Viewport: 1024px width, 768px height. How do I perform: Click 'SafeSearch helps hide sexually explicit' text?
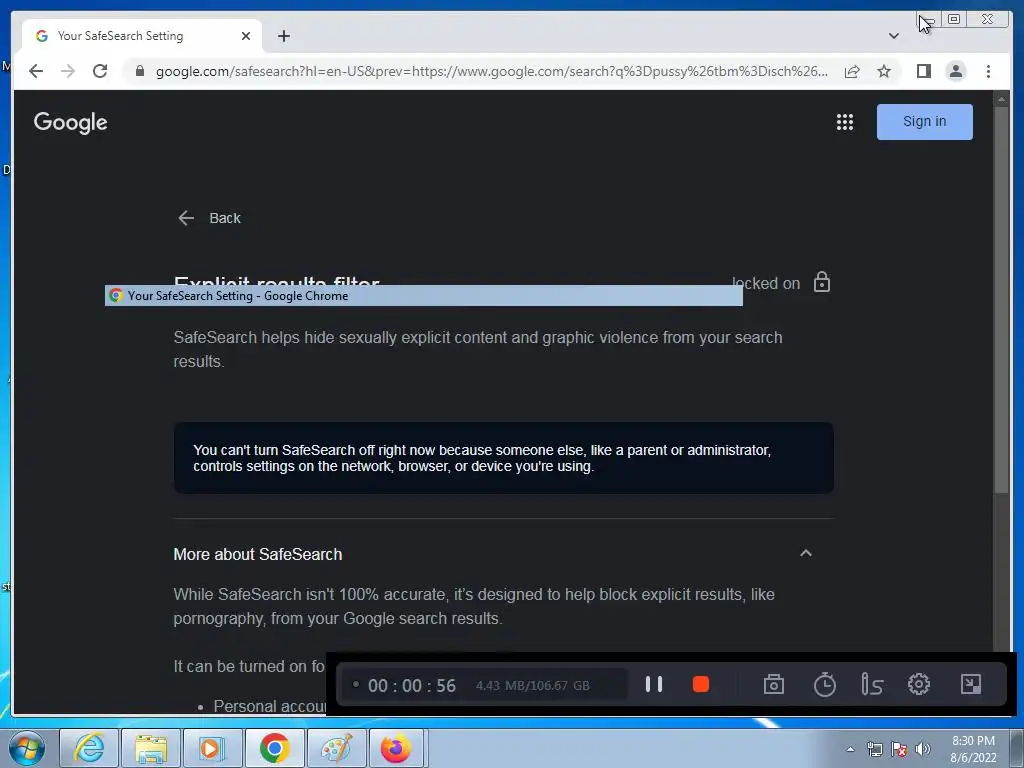pos(477,349)
